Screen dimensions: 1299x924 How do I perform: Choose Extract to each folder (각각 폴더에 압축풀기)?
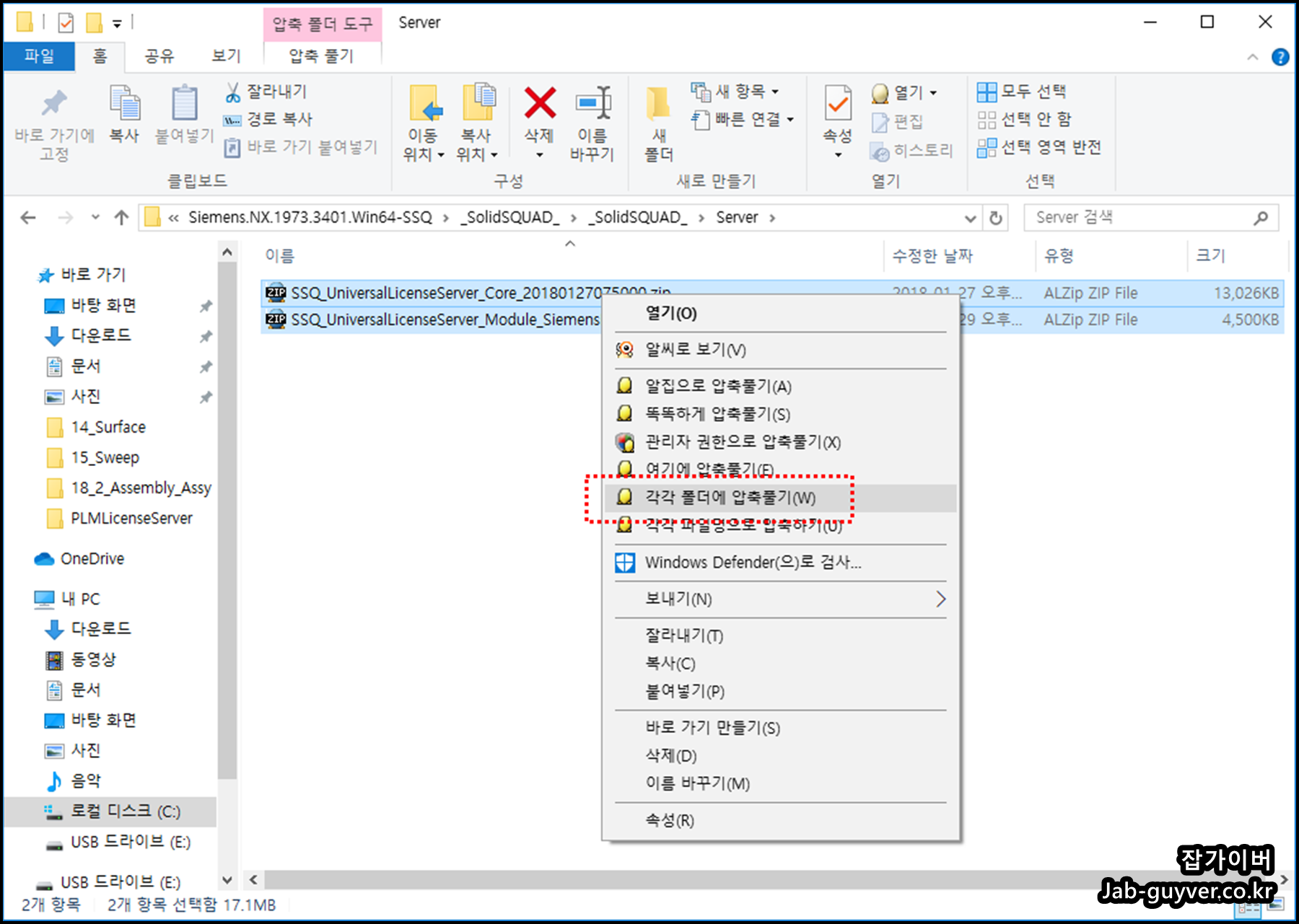click(781, 498)
